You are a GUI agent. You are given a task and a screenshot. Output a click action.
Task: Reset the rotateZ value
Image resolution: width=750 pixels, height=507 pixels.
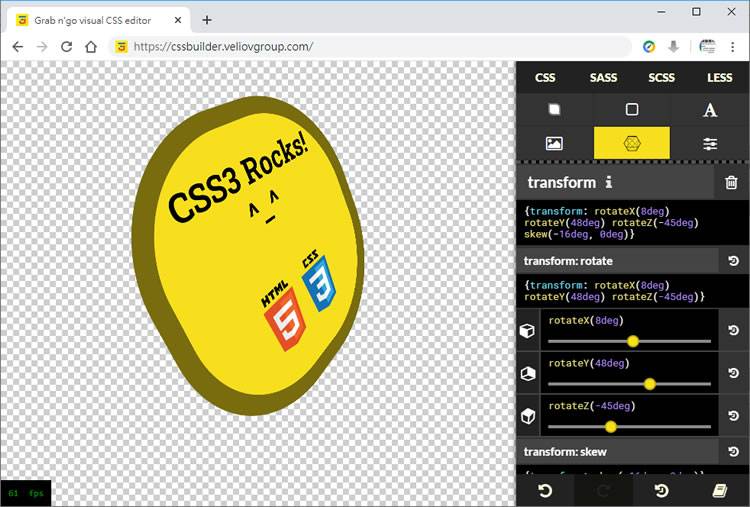click(733, 415)
